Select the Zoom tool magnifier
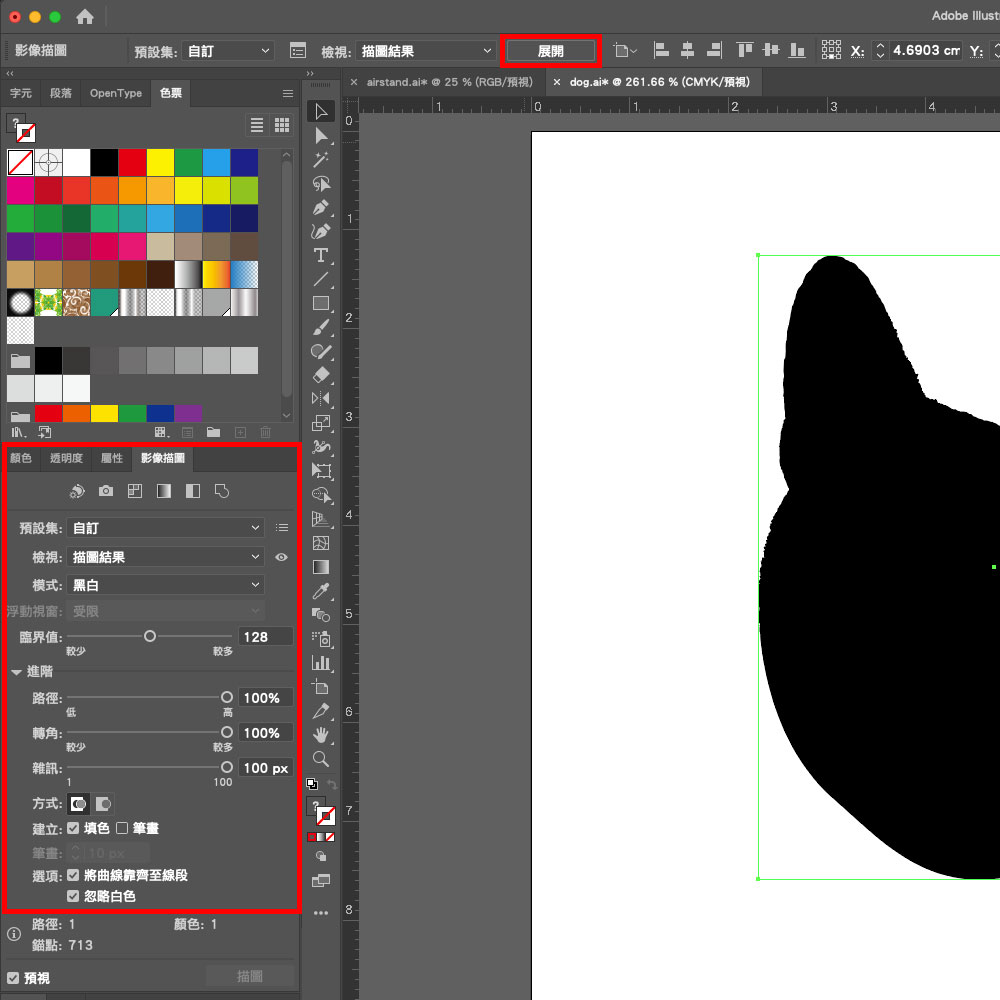This screenshot has width=1000, height=1000. (x=321, y=759)
